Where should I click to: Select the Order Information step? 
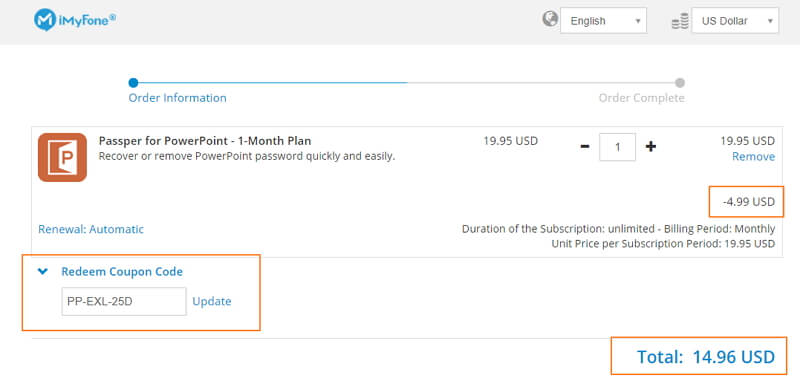tap(178, 98)
